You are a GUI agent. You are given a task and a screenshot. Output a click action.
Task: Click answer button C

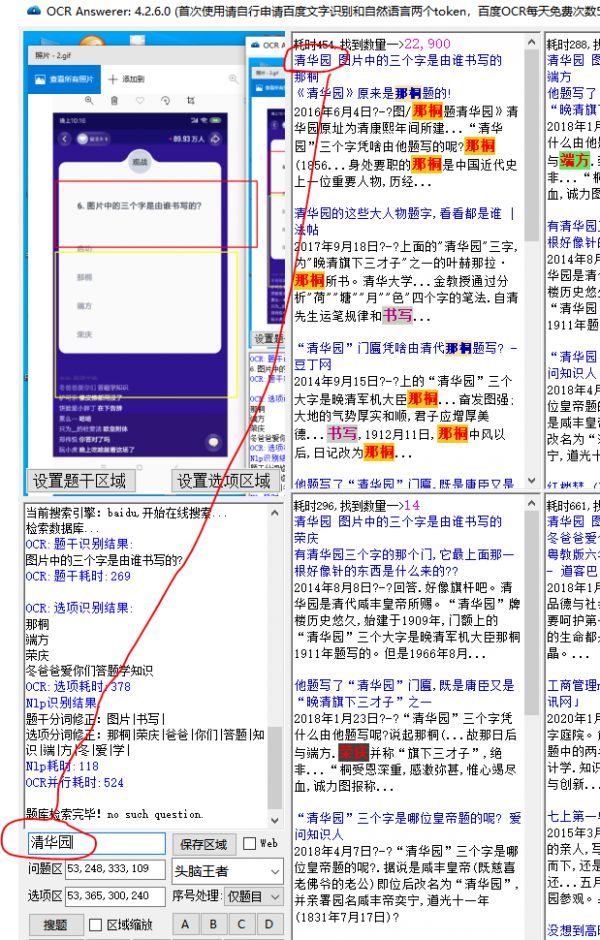[241, 924]
